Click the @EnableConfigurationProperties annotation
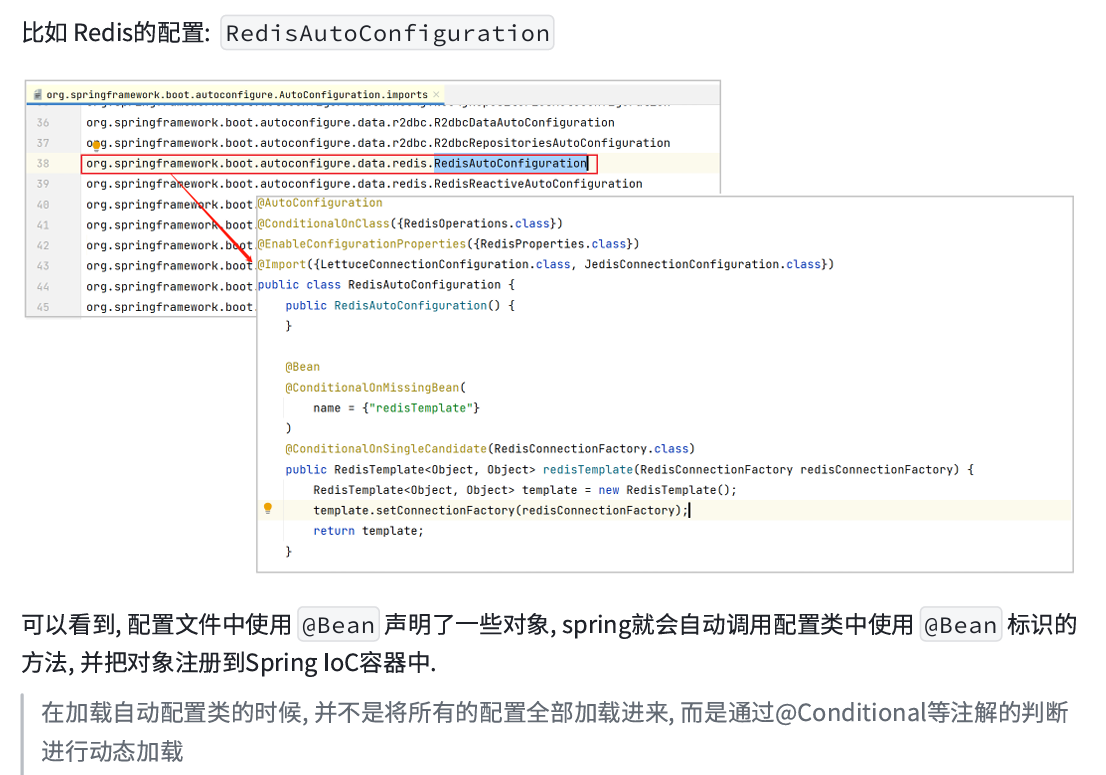1106x775 pixels. pos(362,244)
